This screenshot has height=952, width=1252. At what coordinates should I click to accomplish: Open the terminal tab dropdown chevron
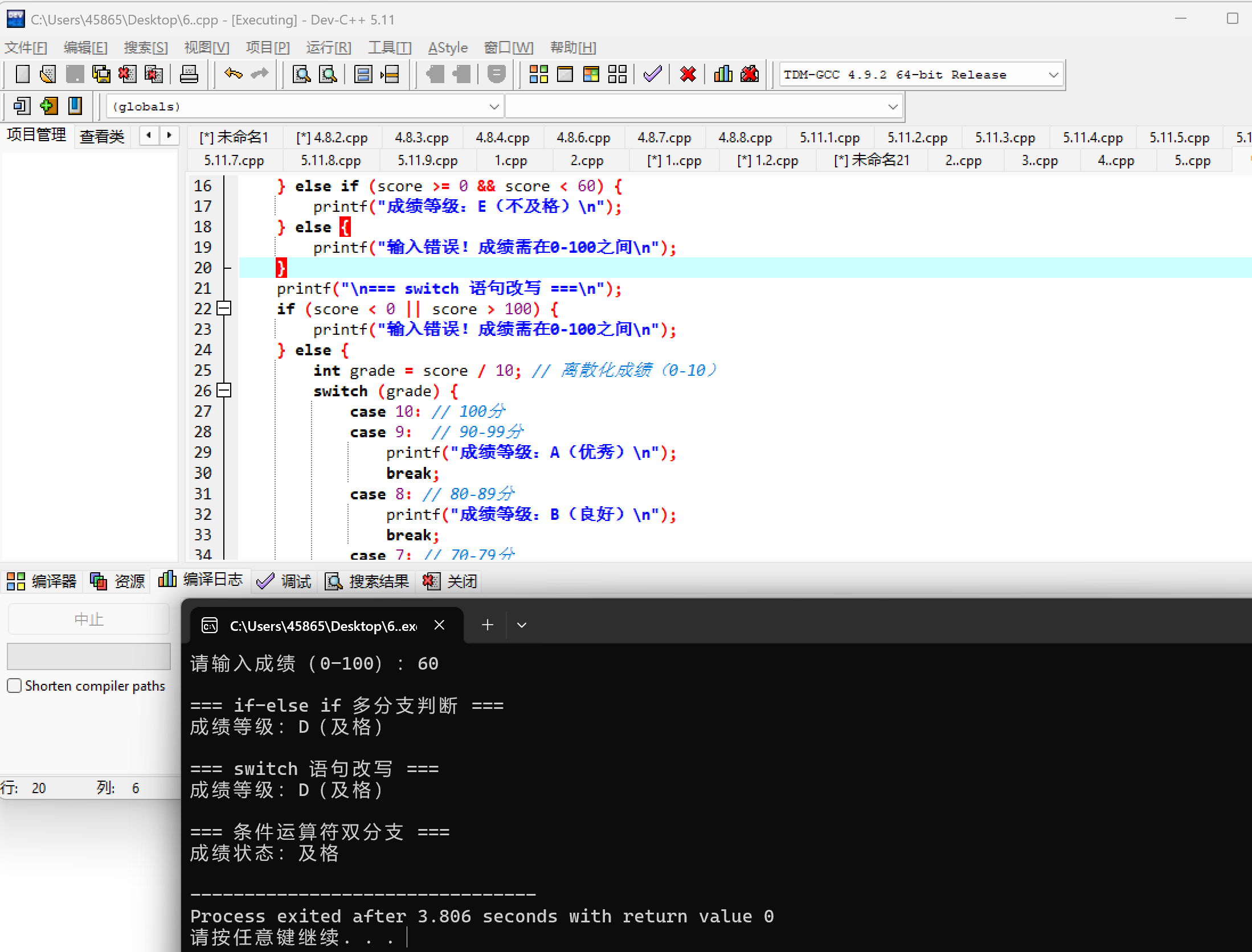(521, 625)
